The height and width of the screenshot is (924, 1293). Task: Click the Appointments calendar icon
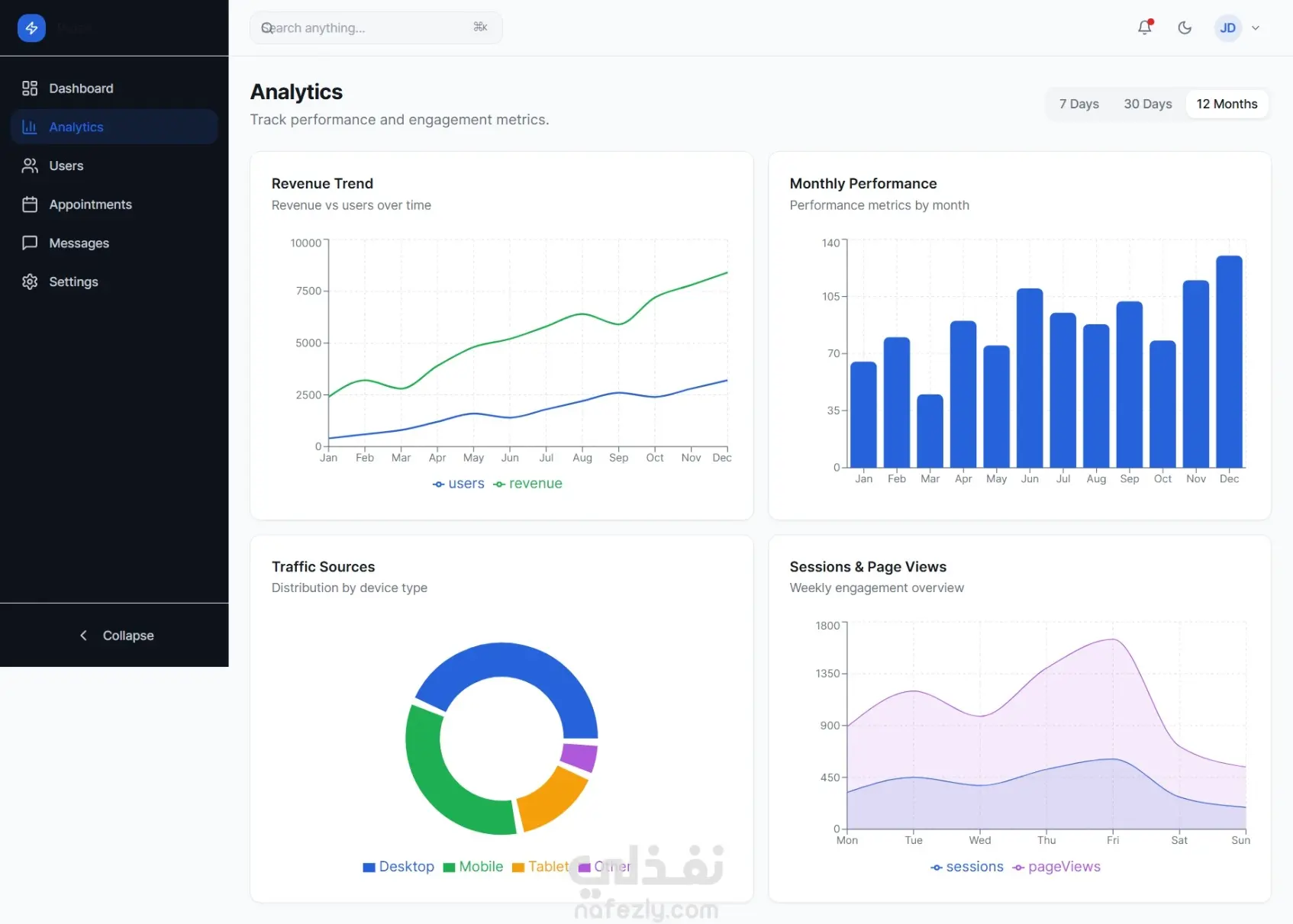[30, 204]
